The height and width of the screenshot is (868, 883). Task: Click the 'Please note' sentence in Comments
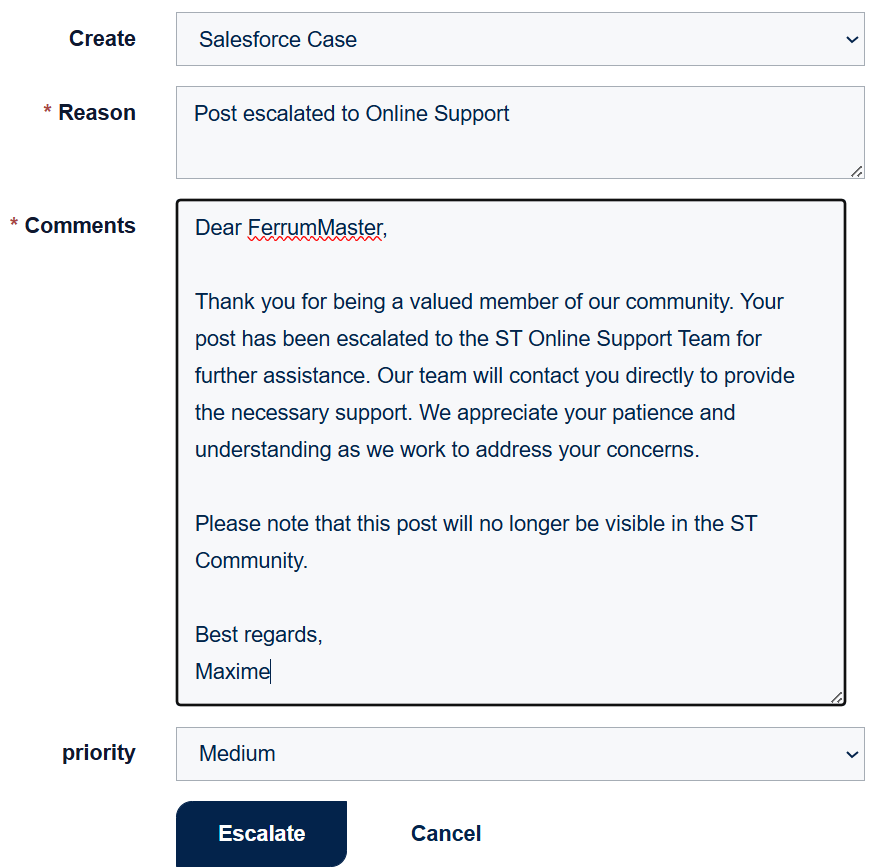pos(475,524)
